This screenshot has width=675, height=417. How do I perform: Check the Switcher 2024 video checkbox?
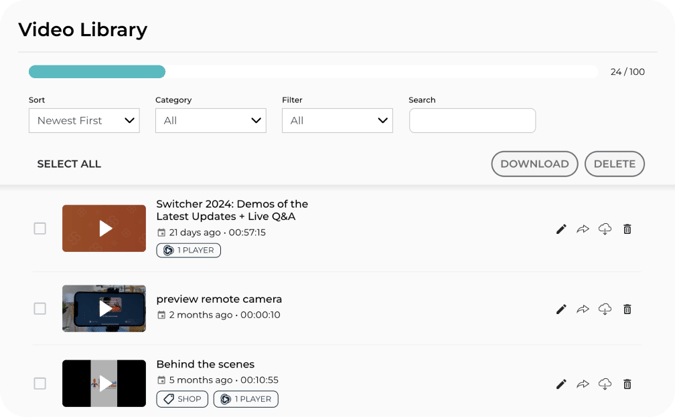[40, 228]
